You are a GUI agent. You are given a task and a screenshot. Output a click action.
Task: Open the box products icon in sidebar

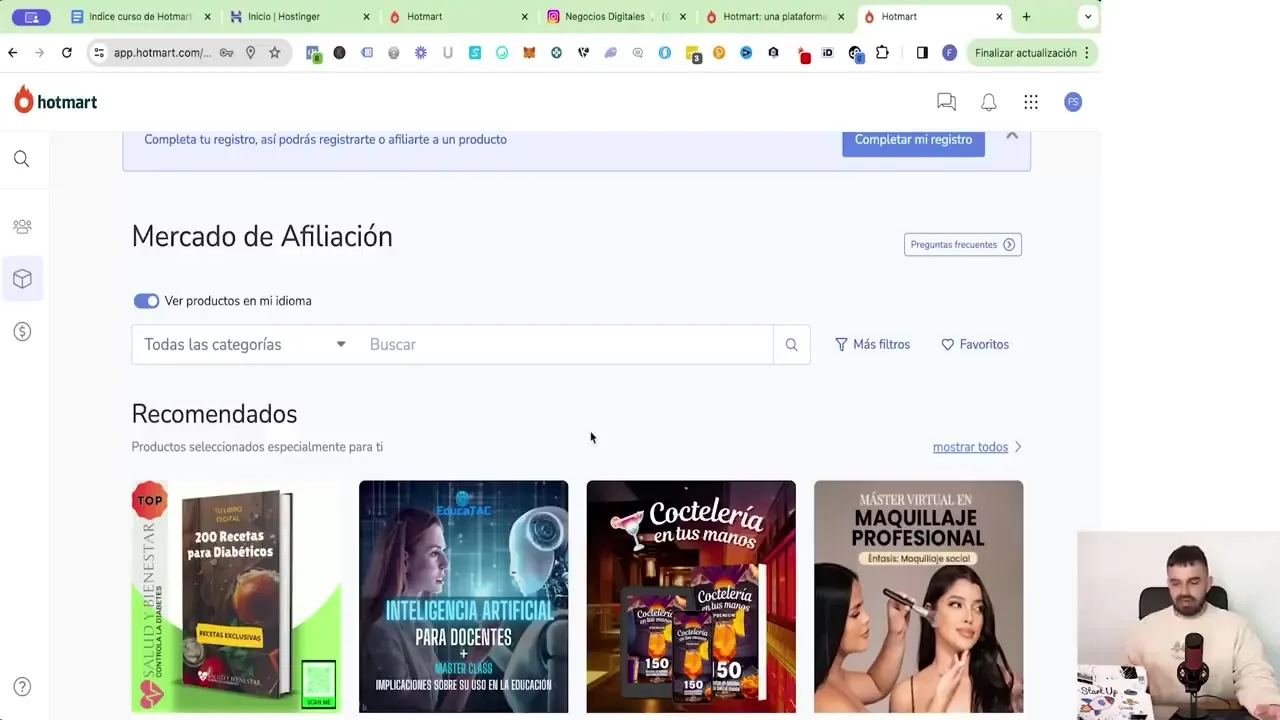[22, 279]
